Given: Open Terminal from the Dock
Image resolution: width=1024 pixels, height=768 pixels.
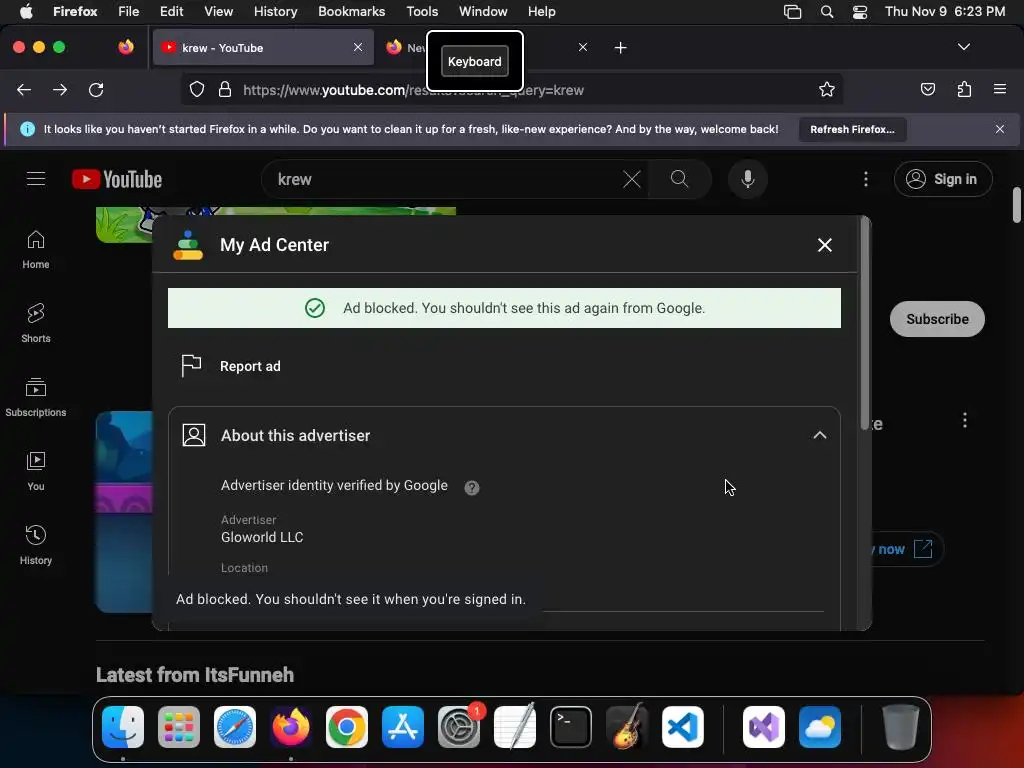Looking at the screenshot, I should coord(571,727).
